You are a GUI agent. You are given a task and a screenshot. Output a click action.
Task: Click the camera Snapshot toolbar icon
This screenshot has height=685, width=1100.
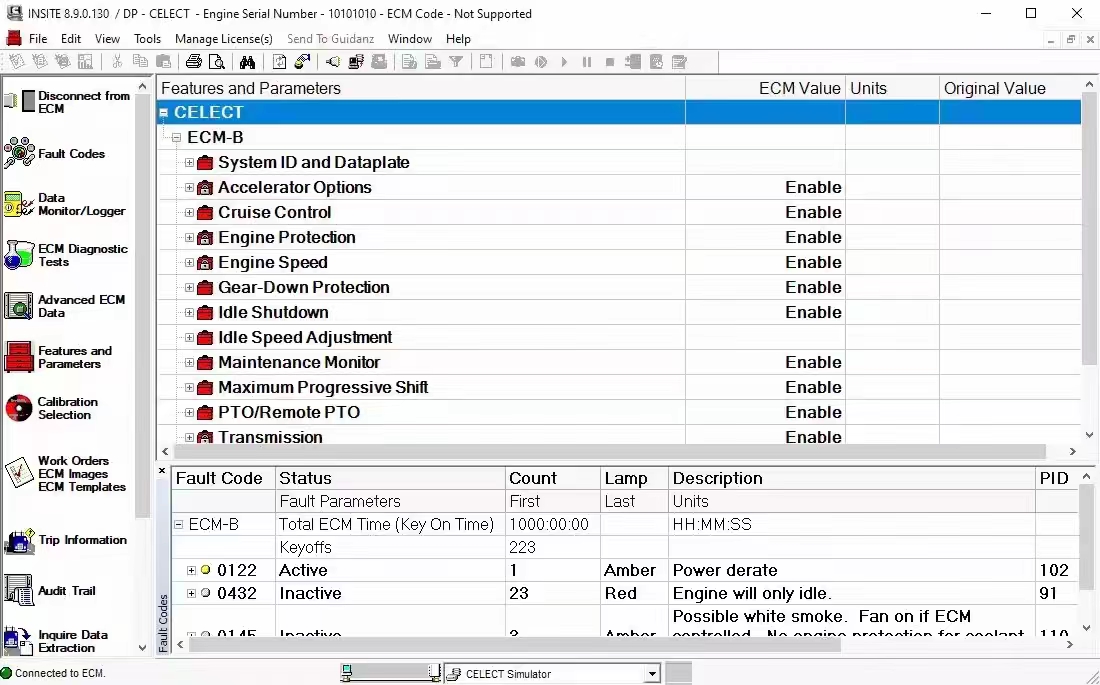pos(518,62)
